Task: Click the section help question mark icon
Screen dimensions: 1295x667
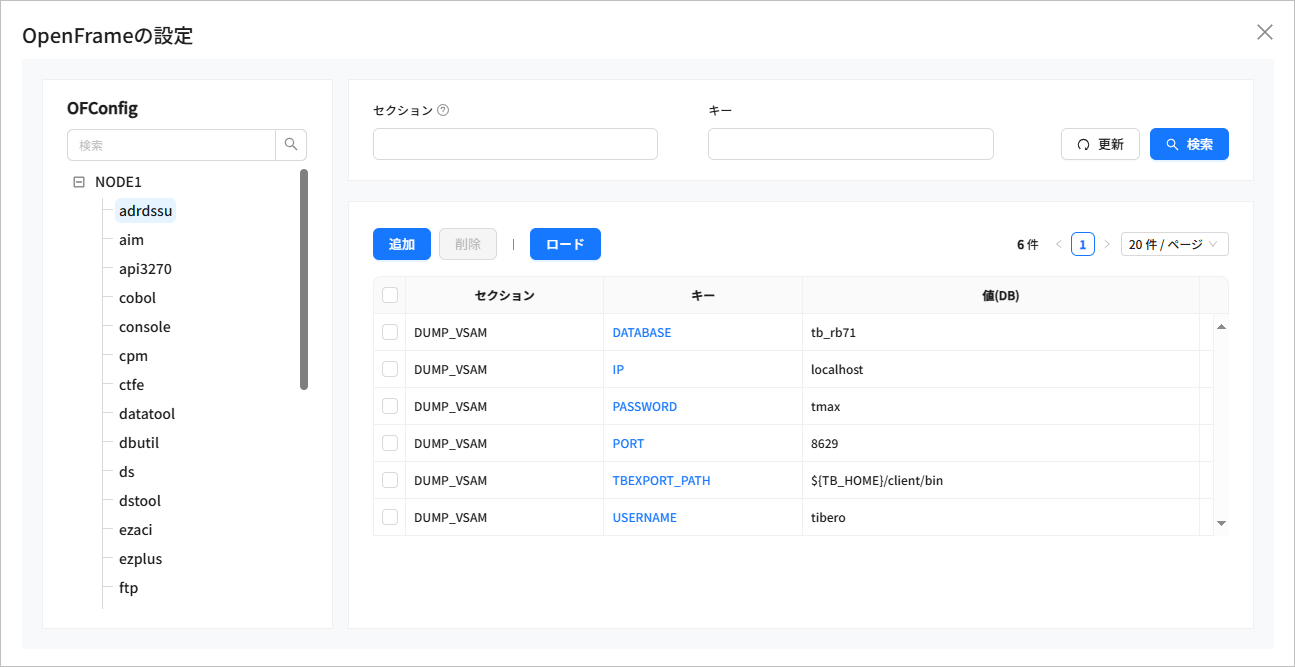Action: coord(443,111)
